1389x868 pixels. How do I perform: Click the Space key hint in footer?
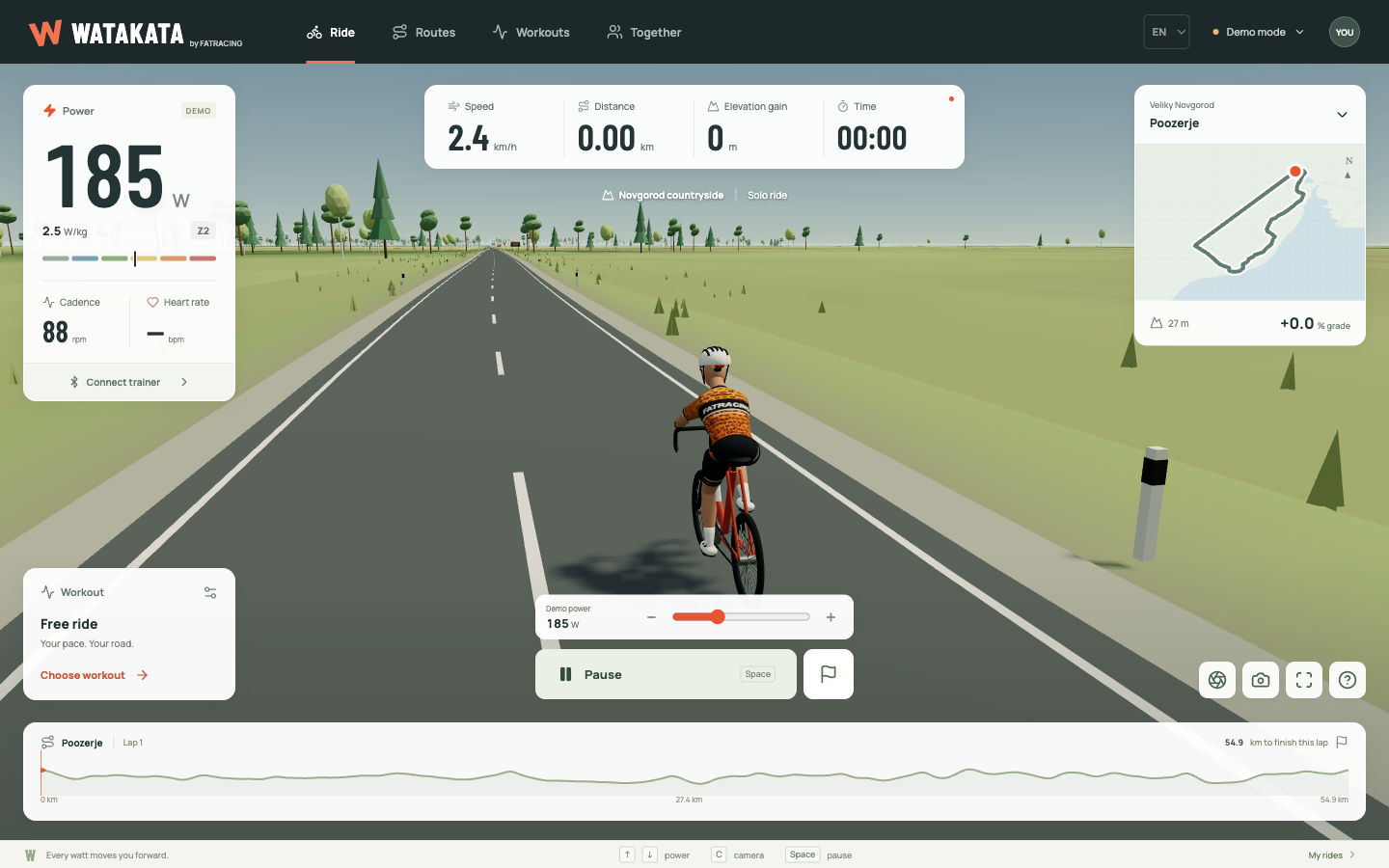coord(803,854)
